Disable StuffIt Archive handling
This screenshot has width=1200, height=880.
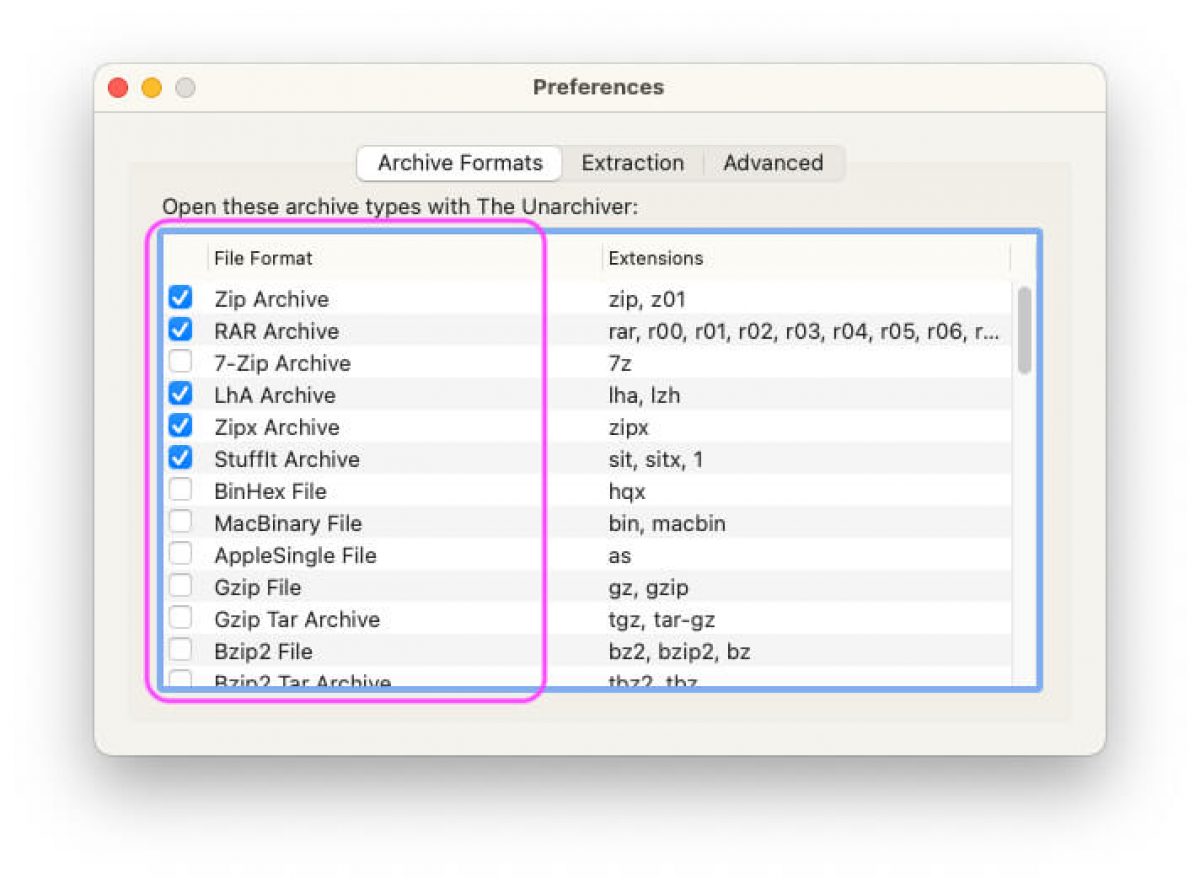click(180, 458)
